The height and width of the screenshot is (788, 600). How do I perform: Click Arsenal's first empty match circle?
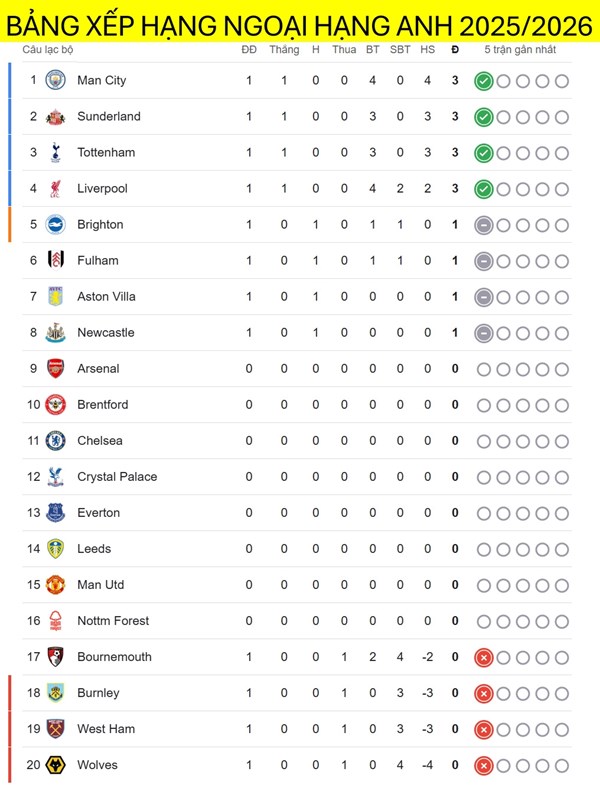(x=484, y=369)
